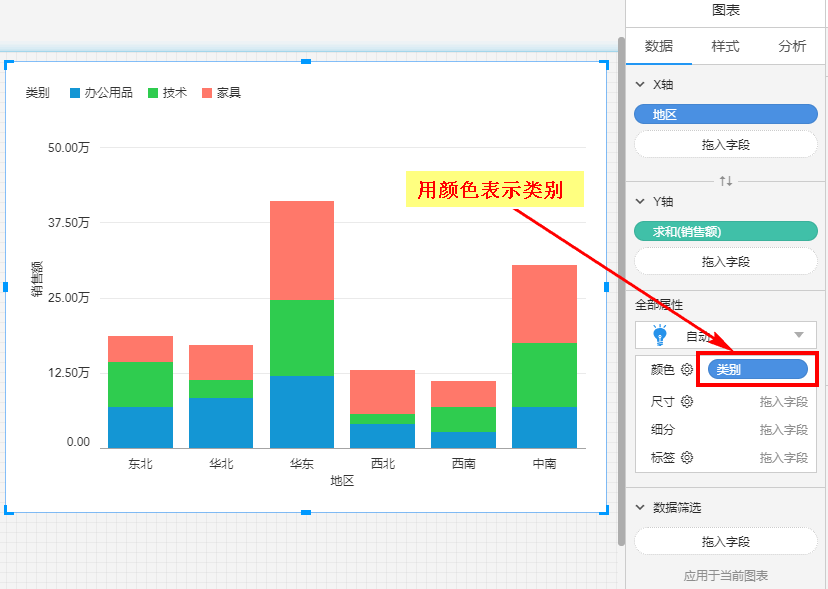Click the lightbulb auto chart type icon

coord(659,335)
